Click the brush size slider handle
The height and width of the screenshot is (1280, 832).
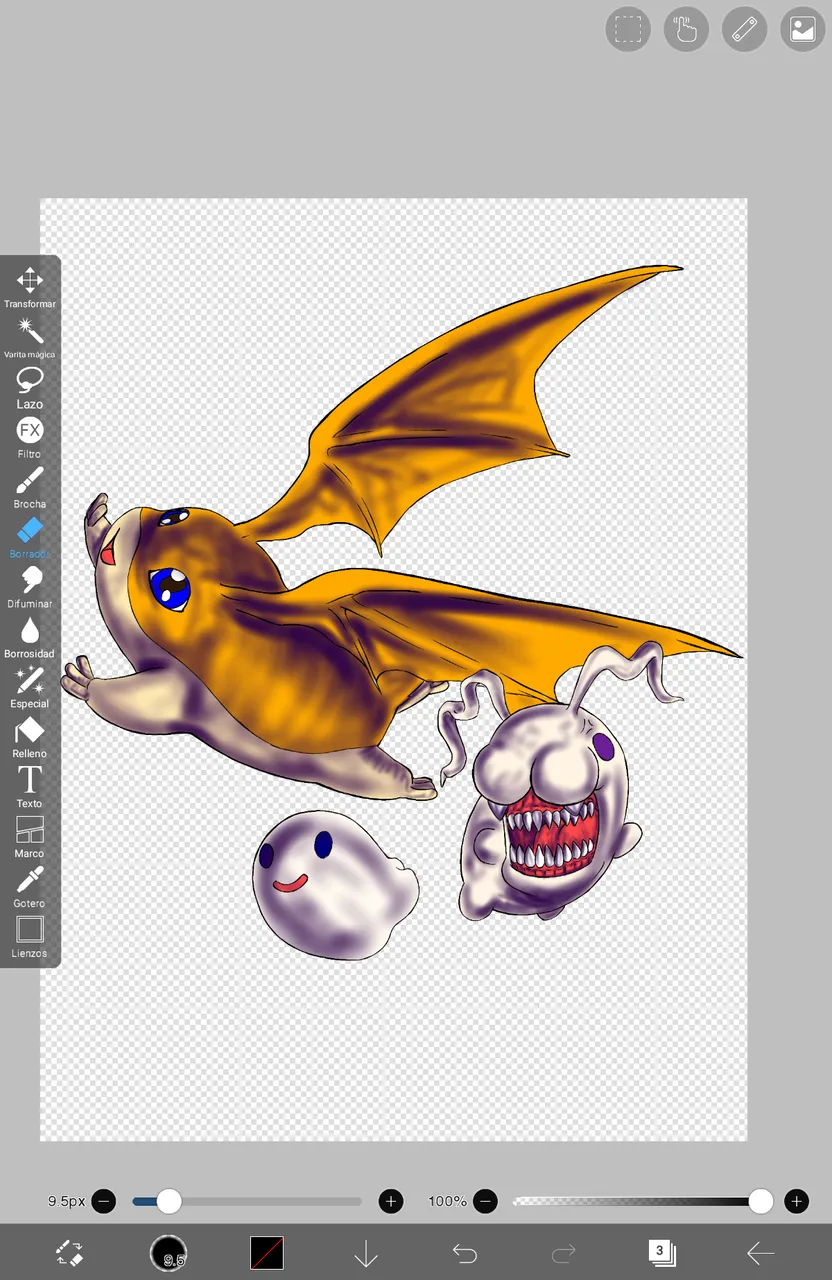tap(169, 1201)
